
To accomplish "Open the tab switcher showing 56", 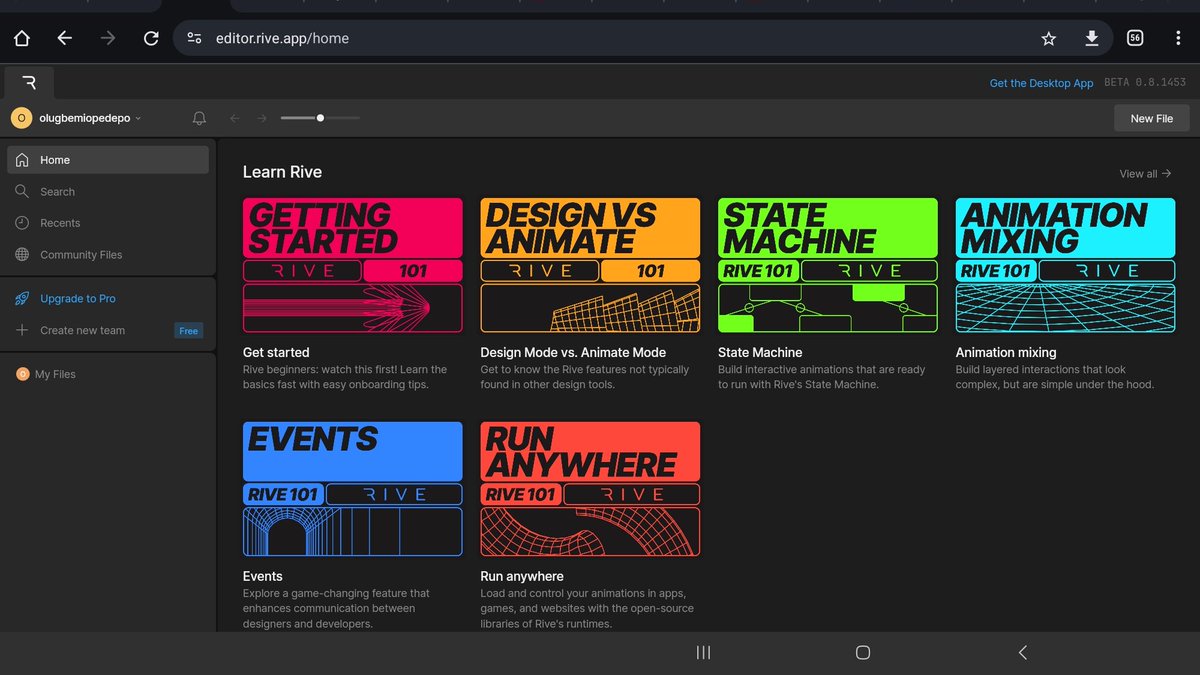I will 1135,38.
